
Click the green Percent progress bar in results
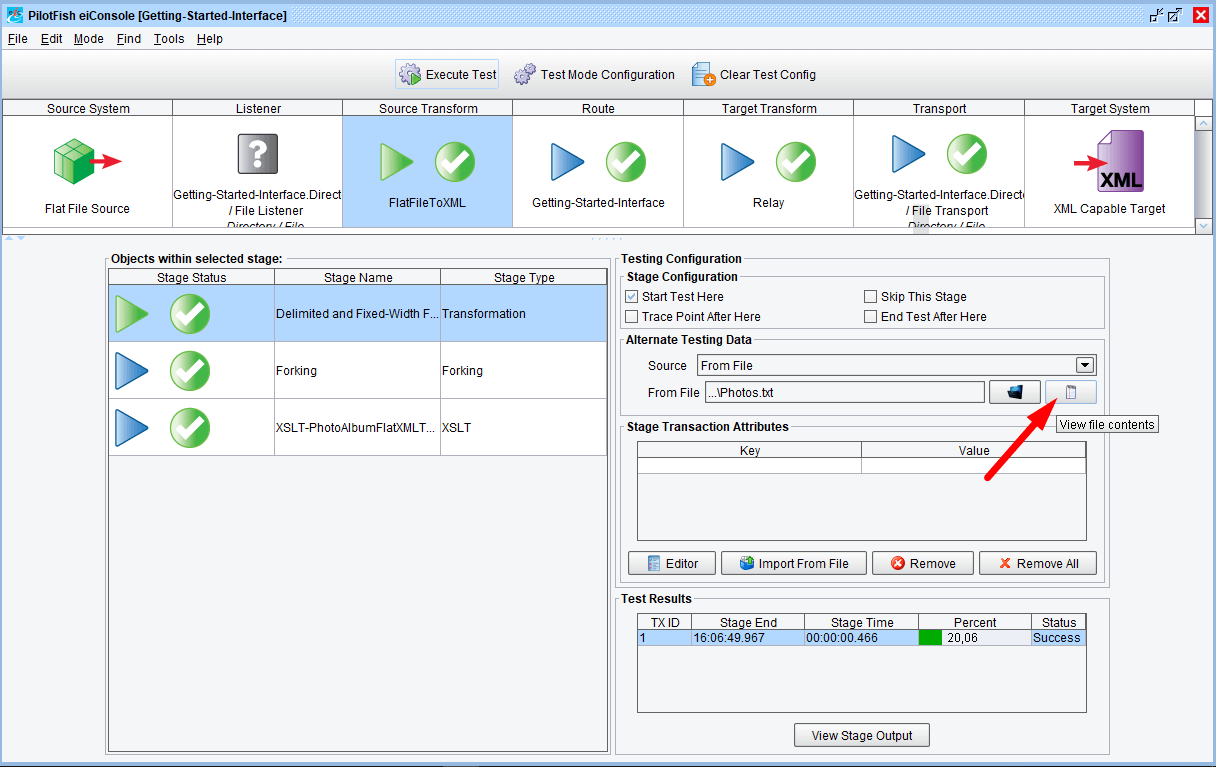930,638
